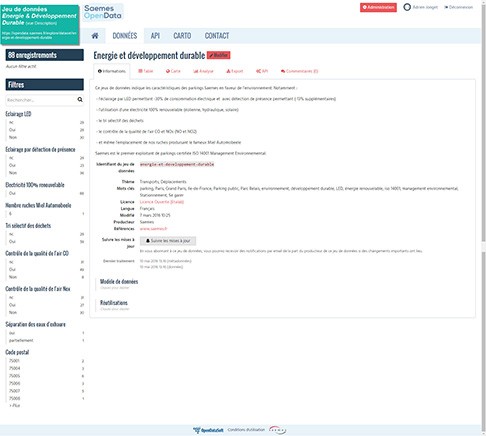The height and width of the screenshot is (436, 486).
Task: Open the Analyse tab
Action: 203,71
